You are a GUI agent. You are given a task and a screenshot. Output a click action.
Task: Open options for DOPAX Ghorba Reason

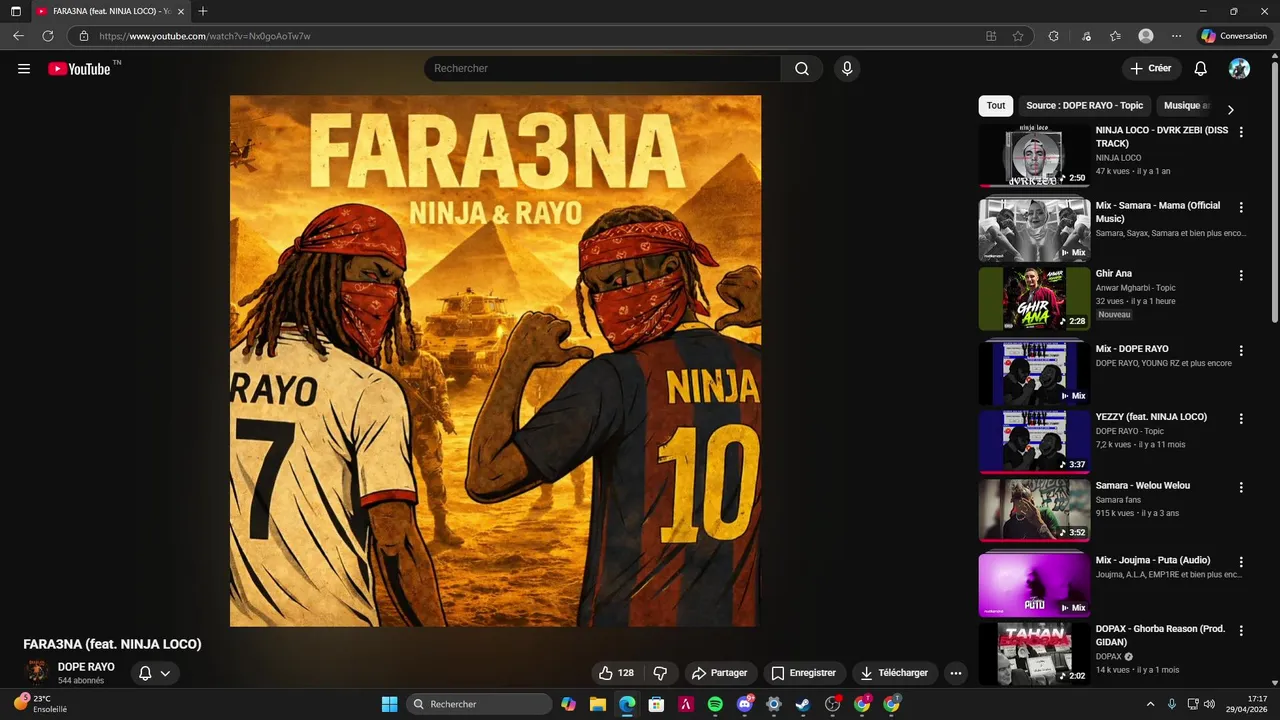pyautogui.click(x=1241, y=631)
